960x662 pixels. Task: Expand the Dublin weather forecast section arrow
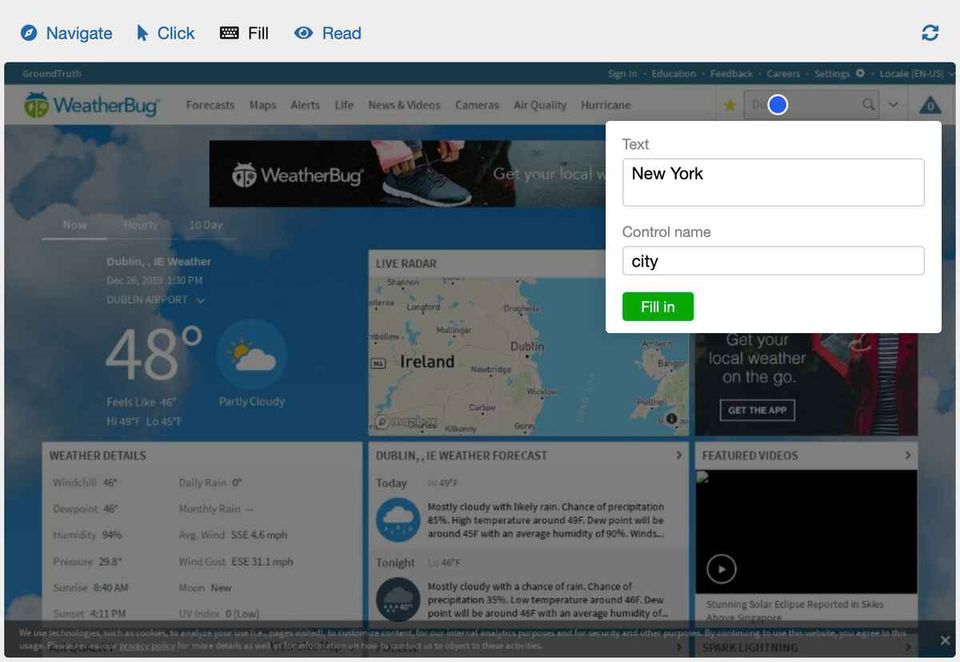(x=678, y=455)
